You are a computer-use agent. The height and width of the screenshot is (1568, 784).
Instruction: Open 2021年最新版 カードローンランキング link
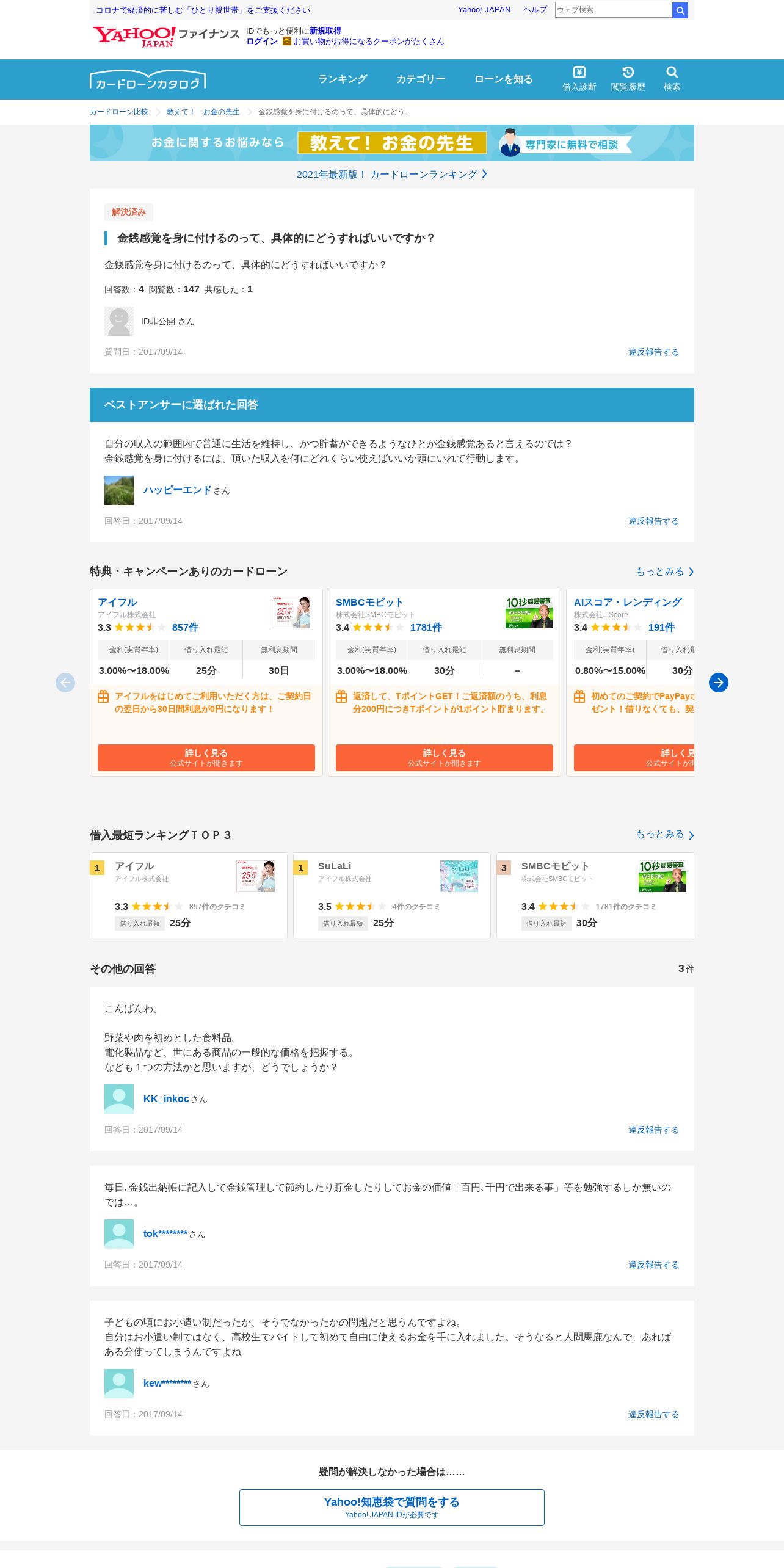tap(392, 175)
